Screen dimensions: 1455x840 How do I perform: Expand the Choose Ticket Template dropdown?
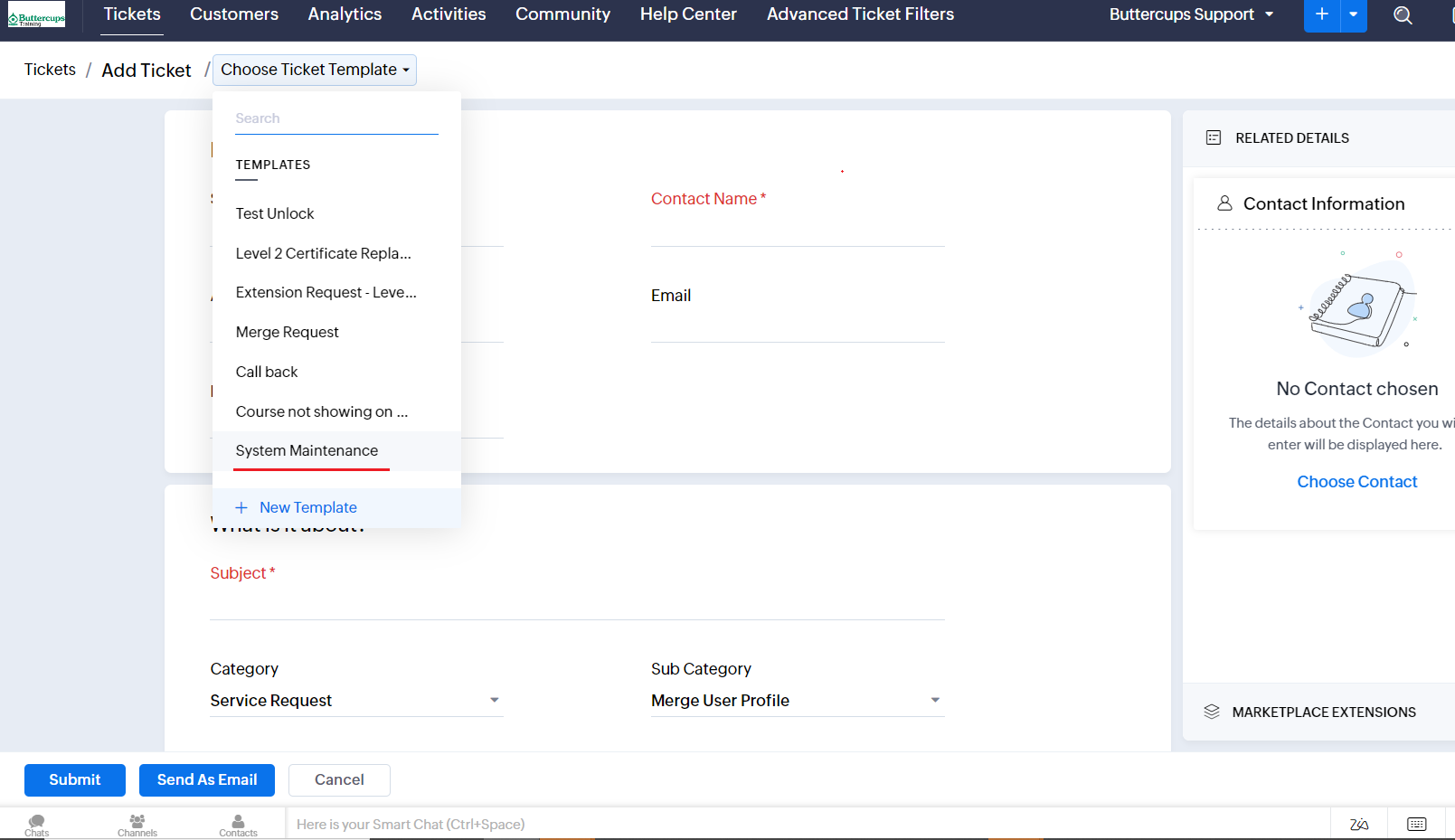[x=315, y=70]
